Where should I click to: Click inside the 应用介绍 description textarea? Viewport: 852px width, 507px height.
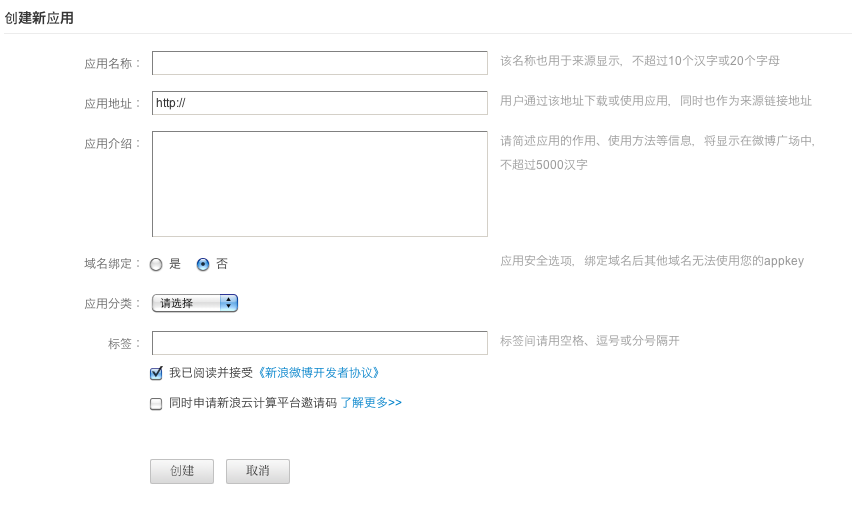coord(319,184)
